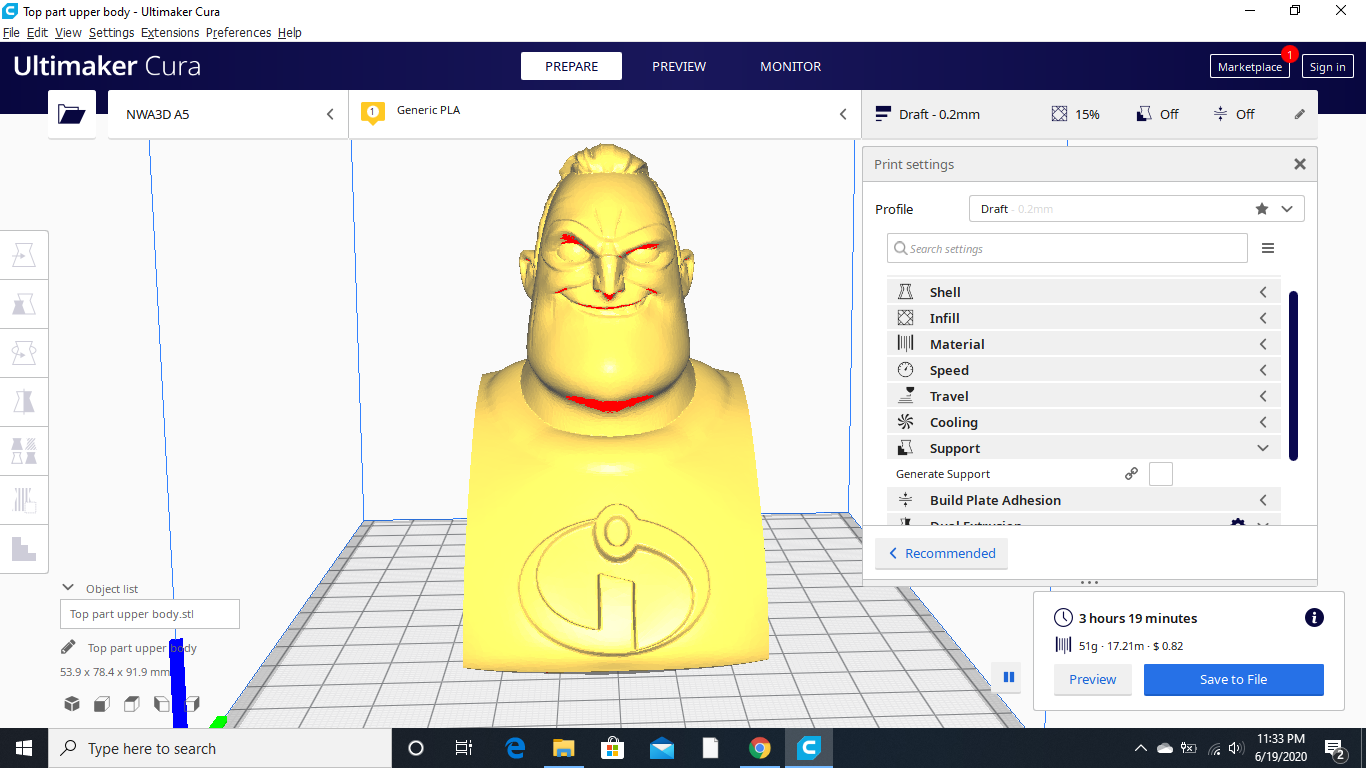Close the Print settings panel
The height and width of the screenshot is (768, 1366).
point(1300,164)
